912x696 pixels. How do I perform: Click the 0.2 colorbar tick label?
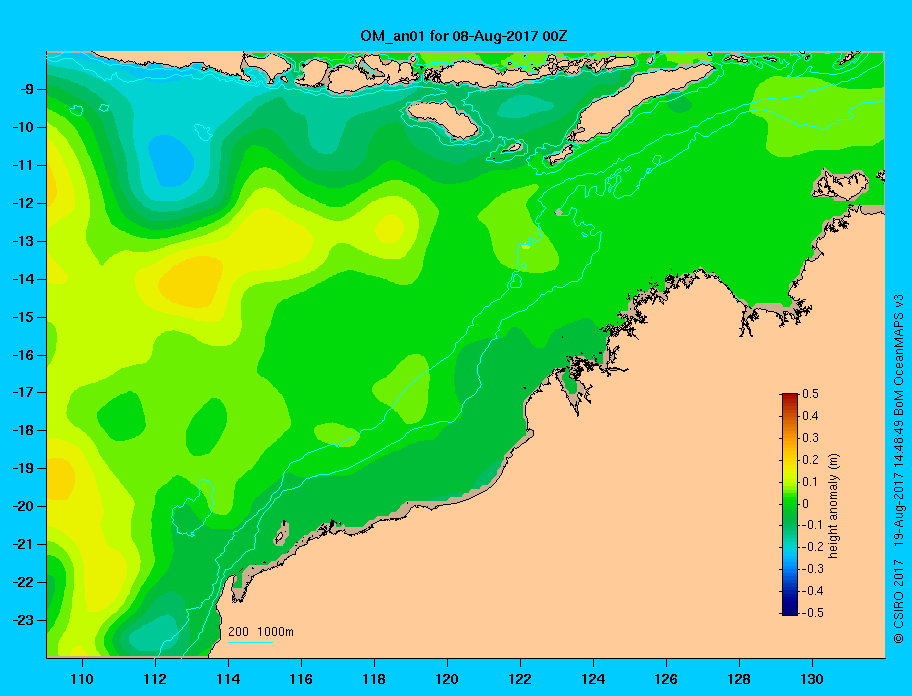pos(811,459)
